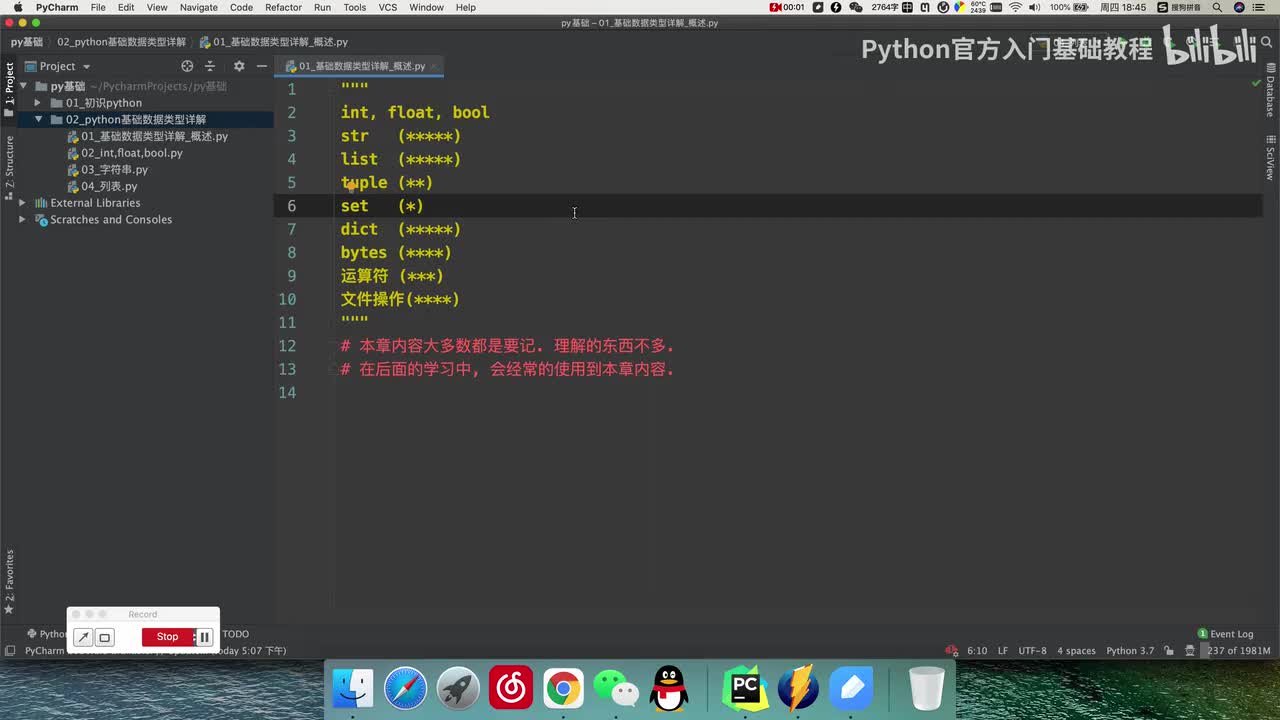Click cursor position 6:10 in status bar
This screenshot has height=720, width=1280.
(x=977, y=651)
